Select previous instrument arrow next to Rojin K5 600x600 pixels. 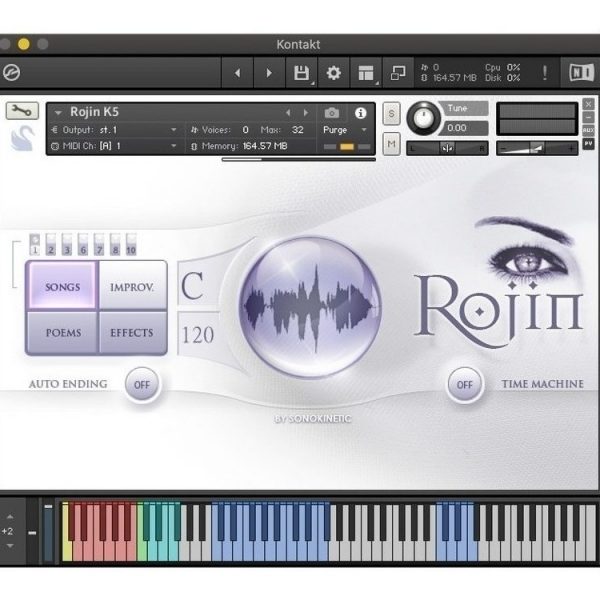pos(288,112)
